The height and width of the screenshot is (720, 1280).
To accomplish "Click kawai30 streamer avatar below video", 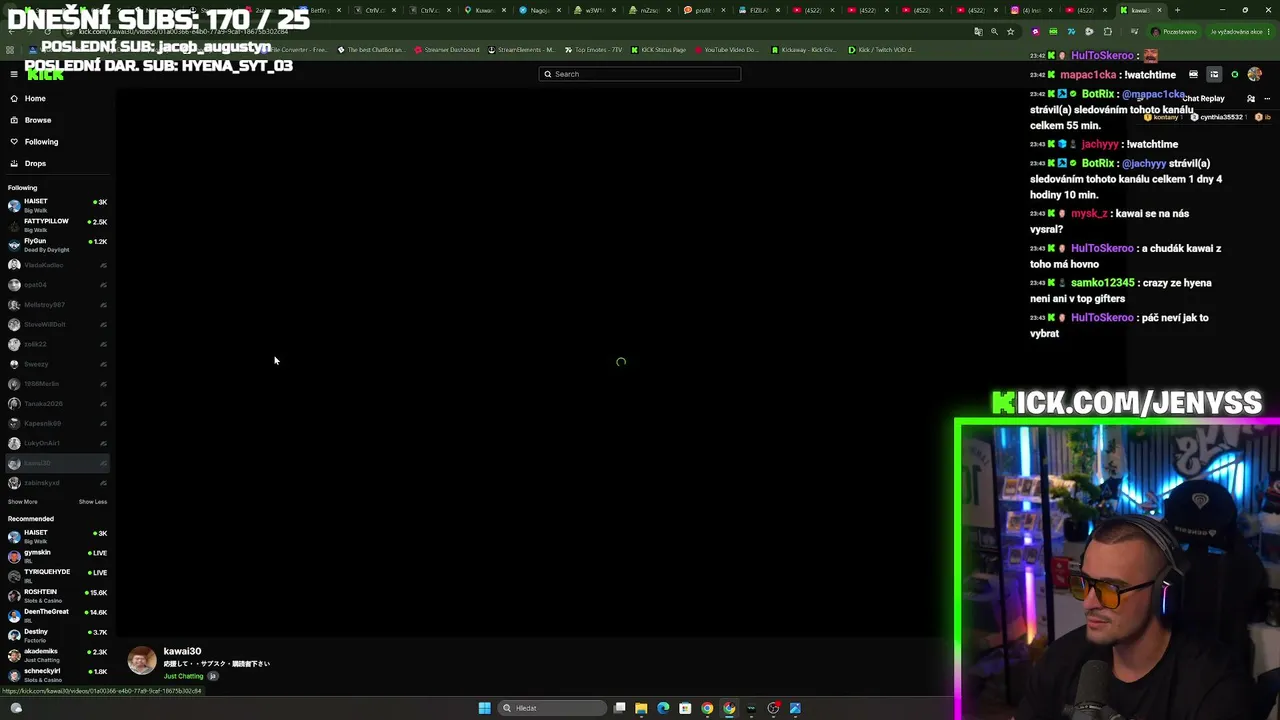I will (142, 660).
